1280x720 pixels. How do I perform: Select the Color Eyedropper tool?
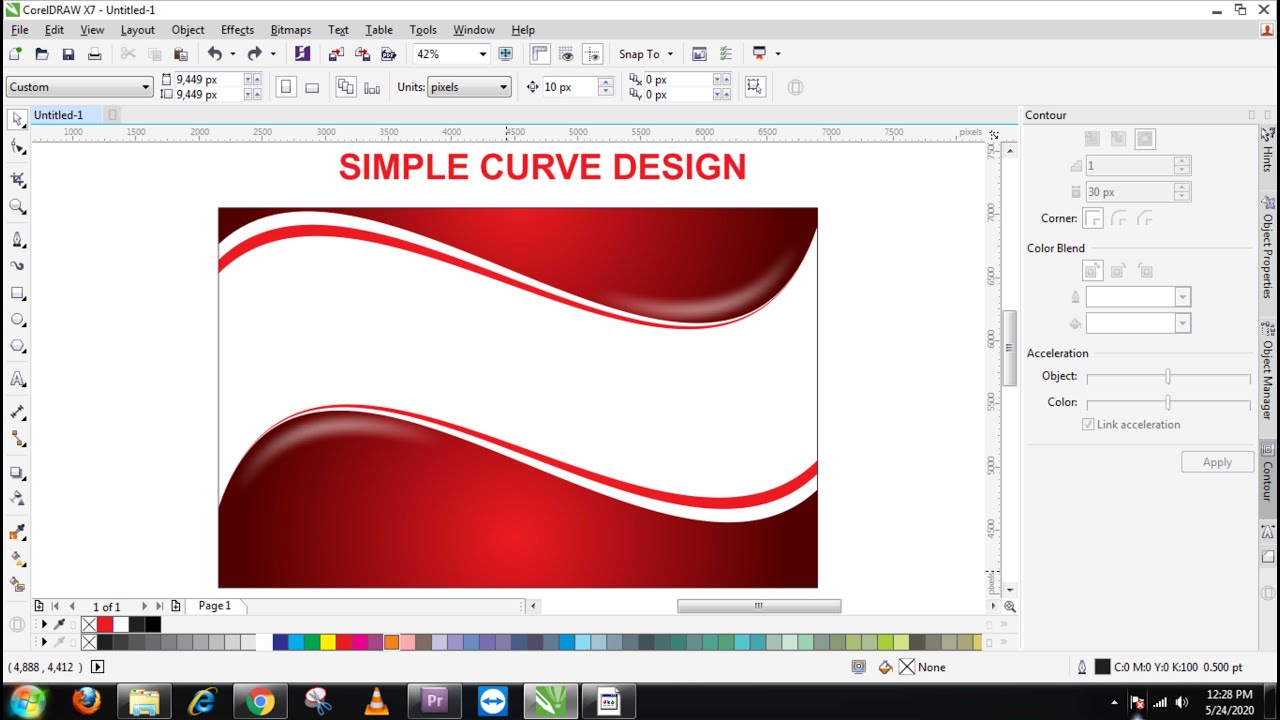point(17,532)
